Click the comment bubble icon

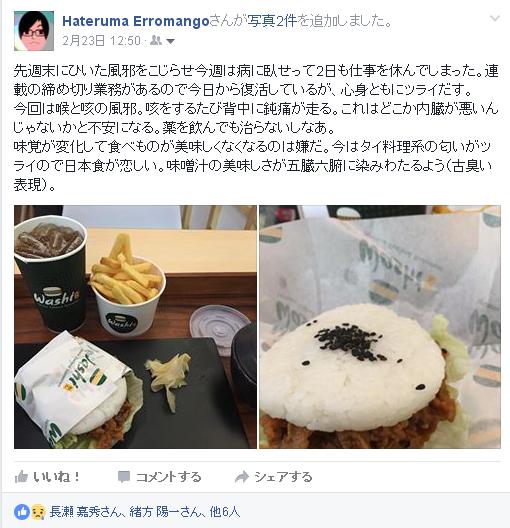(124, 477)
